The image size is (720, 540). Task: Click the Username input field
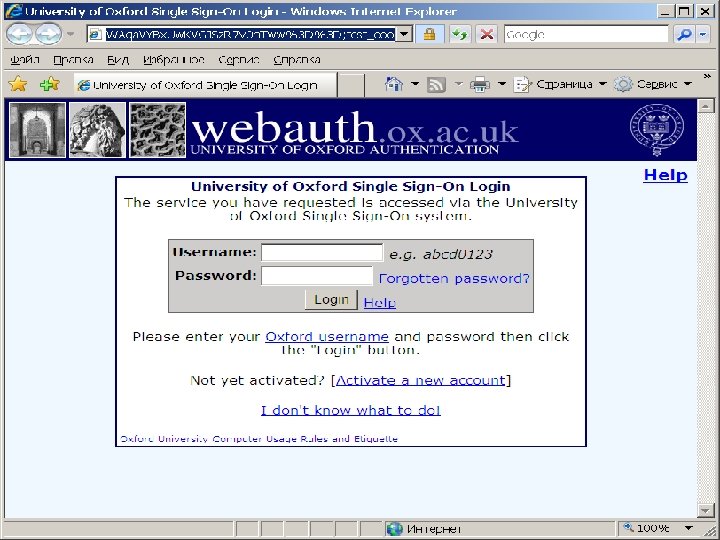pyautogui.click(x=322, y=253)
